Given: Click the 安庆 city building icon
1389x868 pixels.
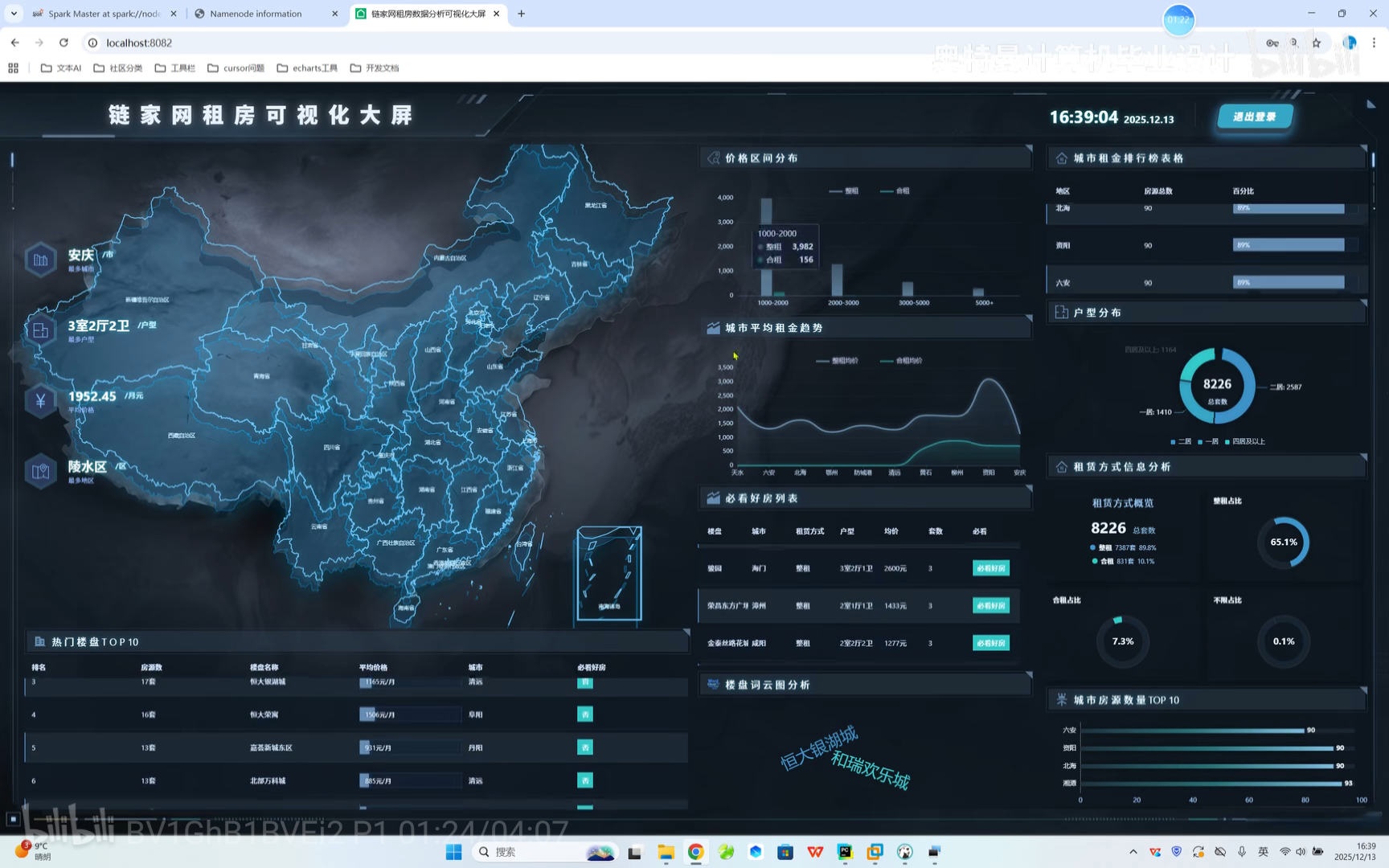Looking at the screenshot, I should click(x=40, y=260).
